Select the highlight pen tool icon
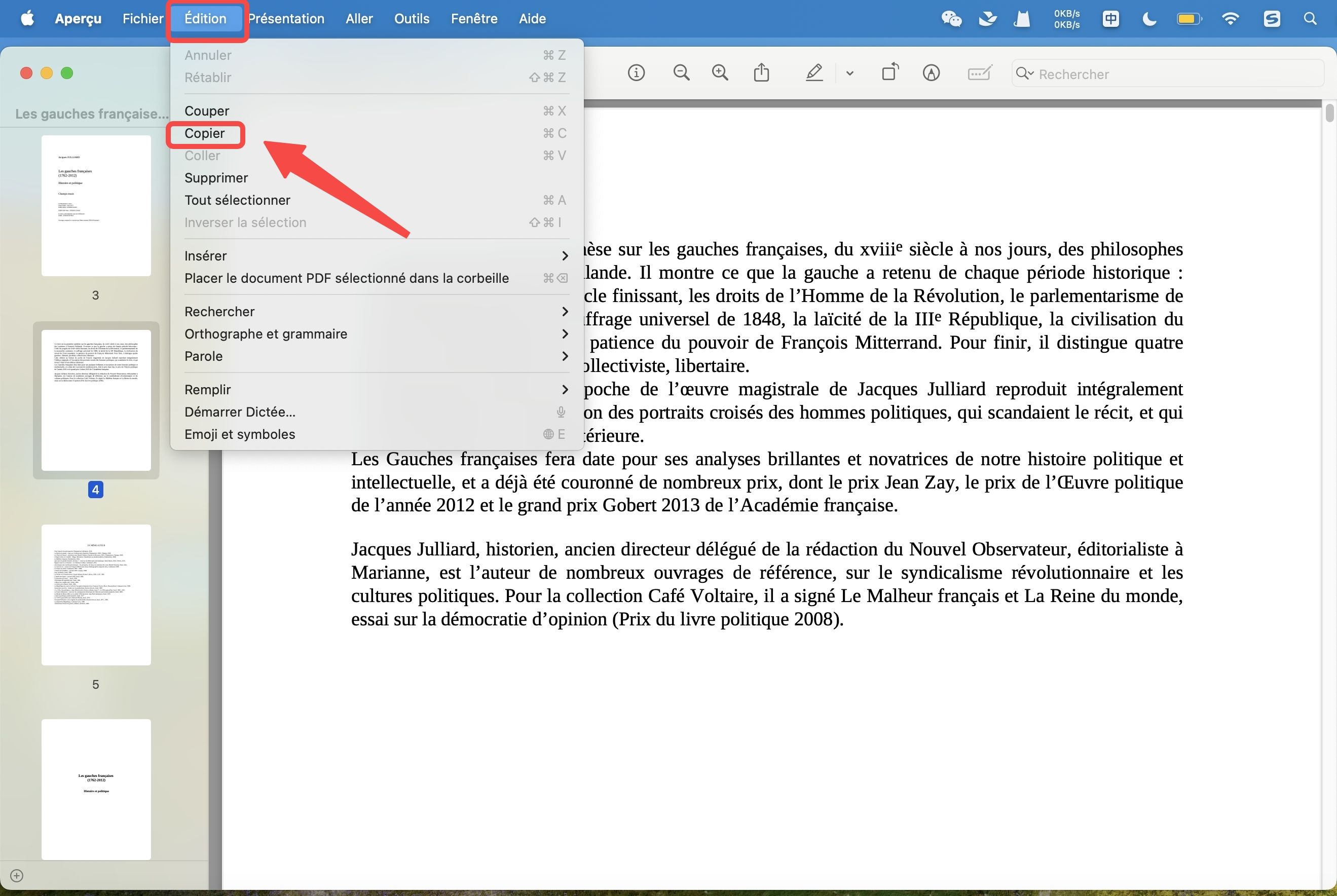Screen dimensions: 1337x896 point(814,73)
